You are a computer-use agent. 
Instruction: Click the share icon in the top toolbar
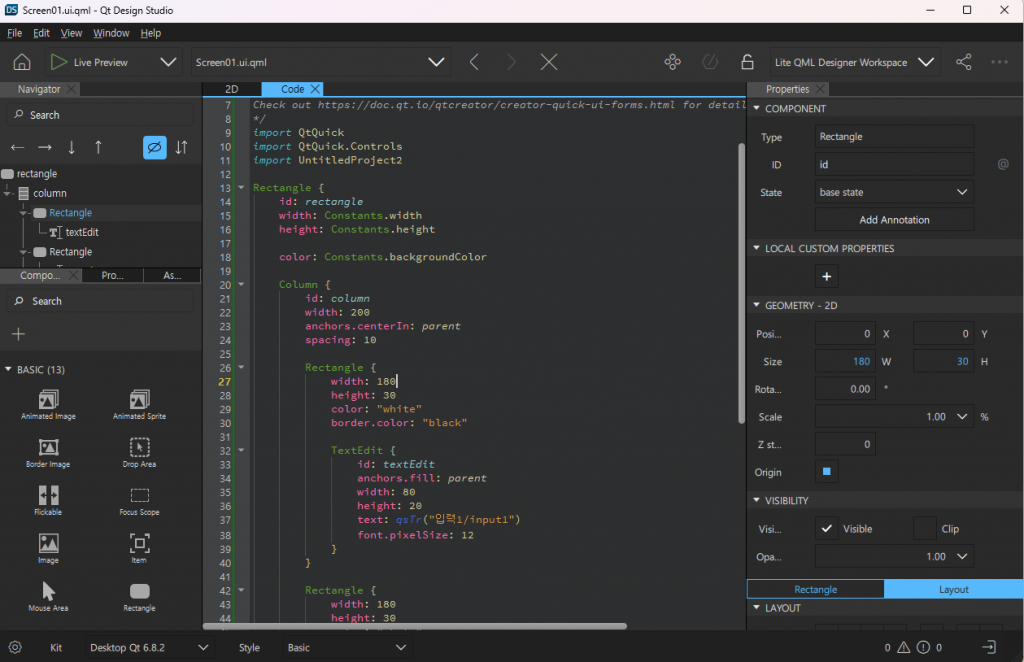(x=963, y=62)
